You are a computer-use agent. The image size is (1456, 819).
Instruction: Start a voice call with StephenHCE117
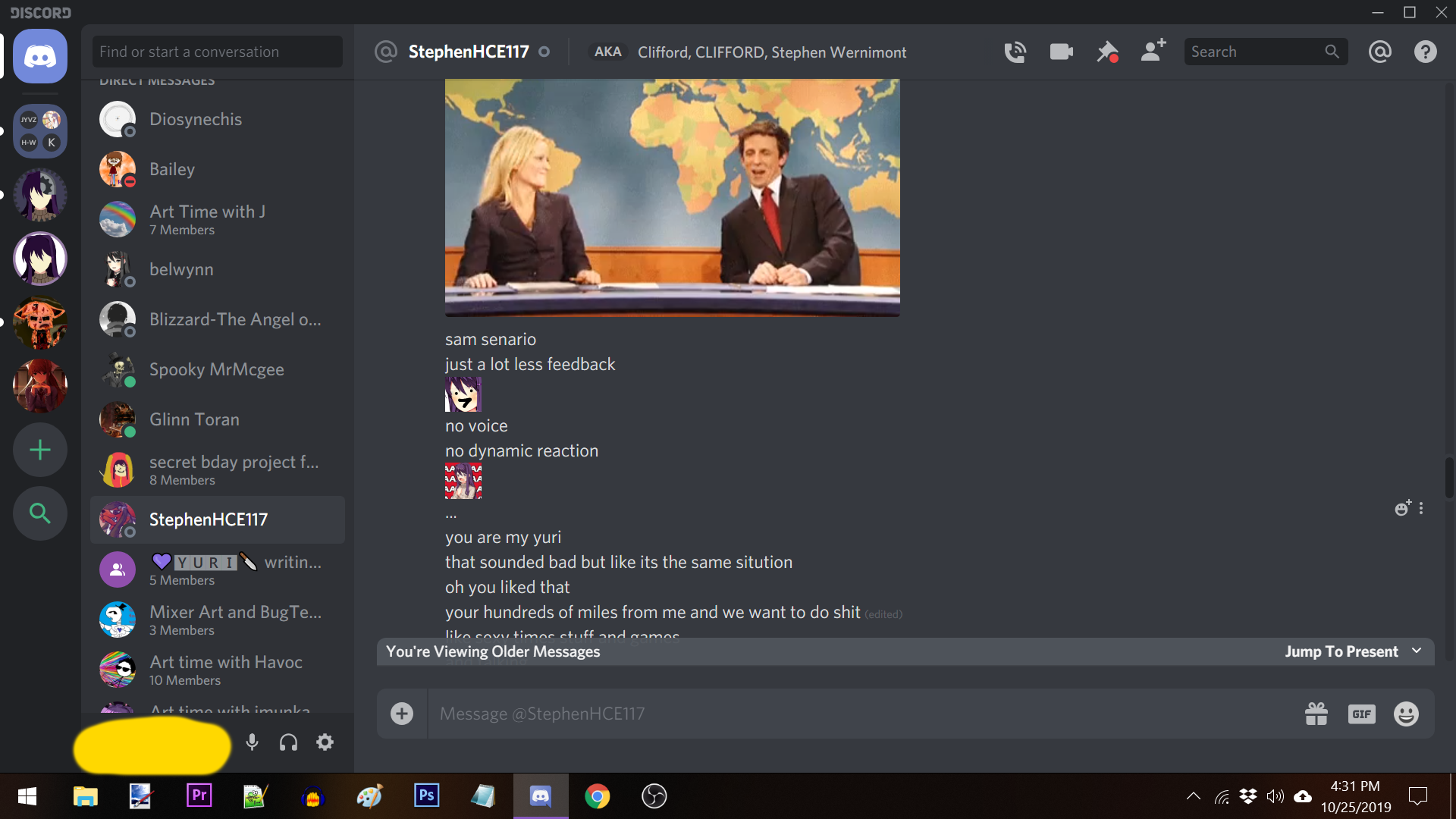pos(1015,52)
